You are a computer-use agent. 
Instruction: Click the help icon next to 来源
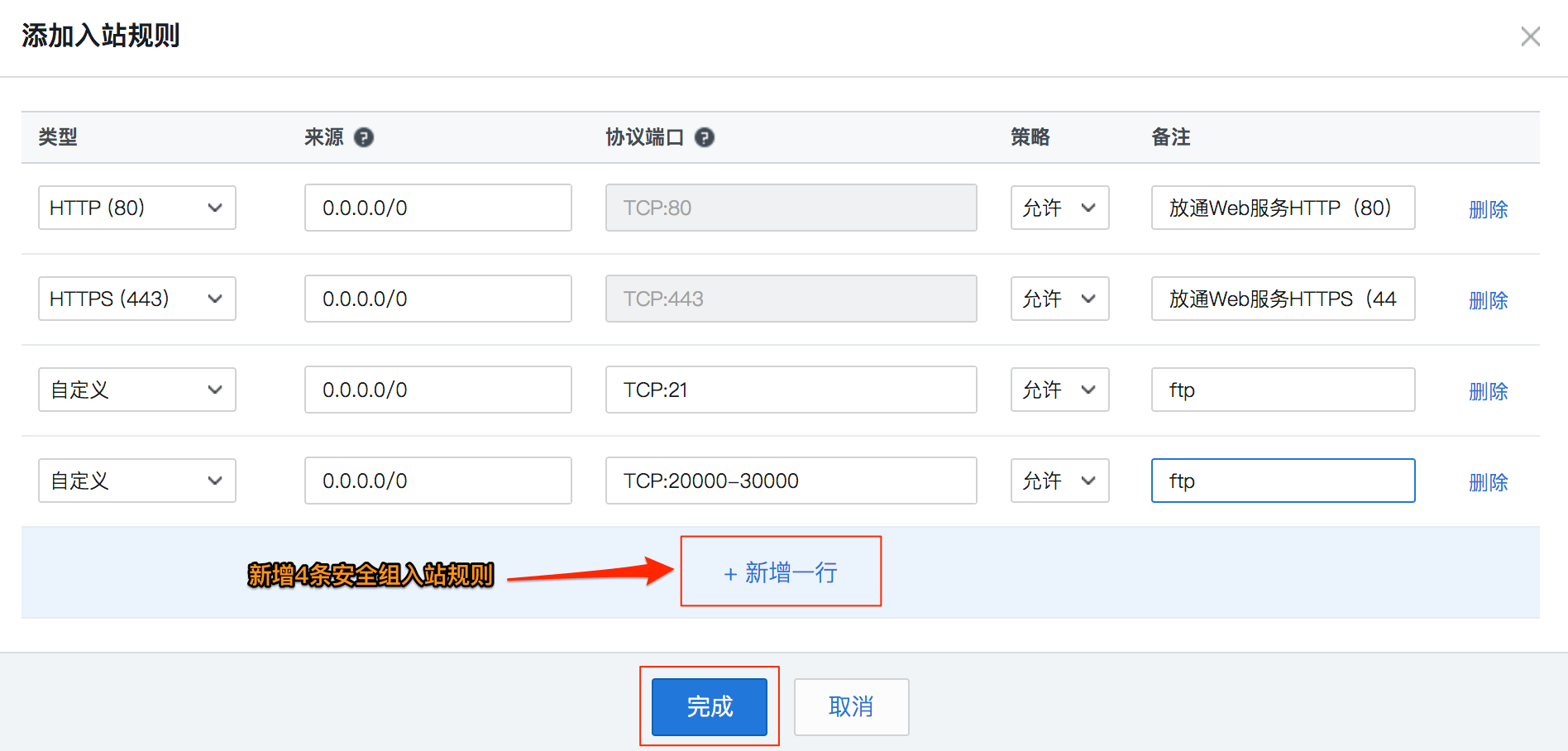364,137
